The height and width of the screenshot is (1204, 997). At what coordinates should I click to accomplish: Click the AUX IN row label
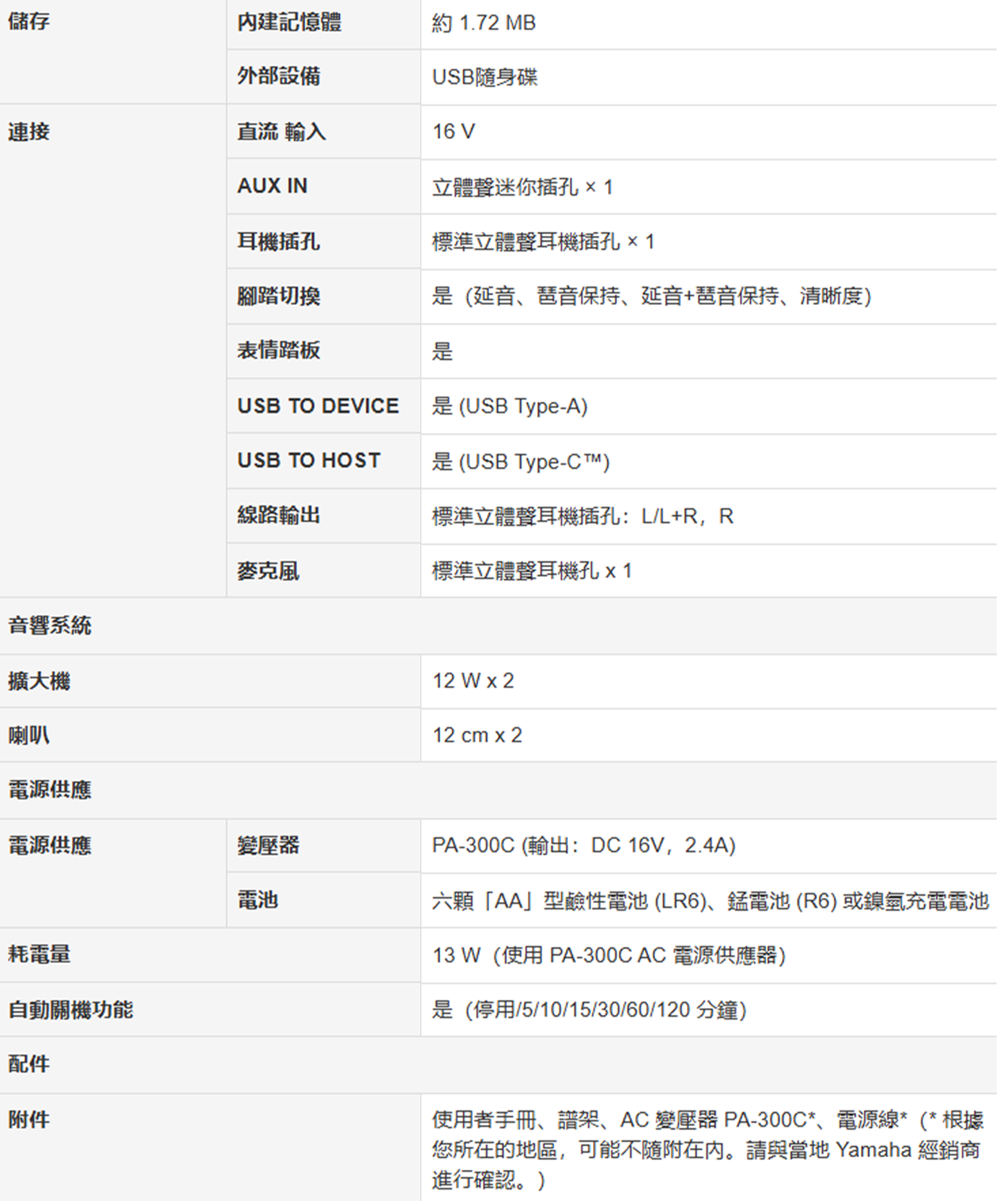coord(272,186)
